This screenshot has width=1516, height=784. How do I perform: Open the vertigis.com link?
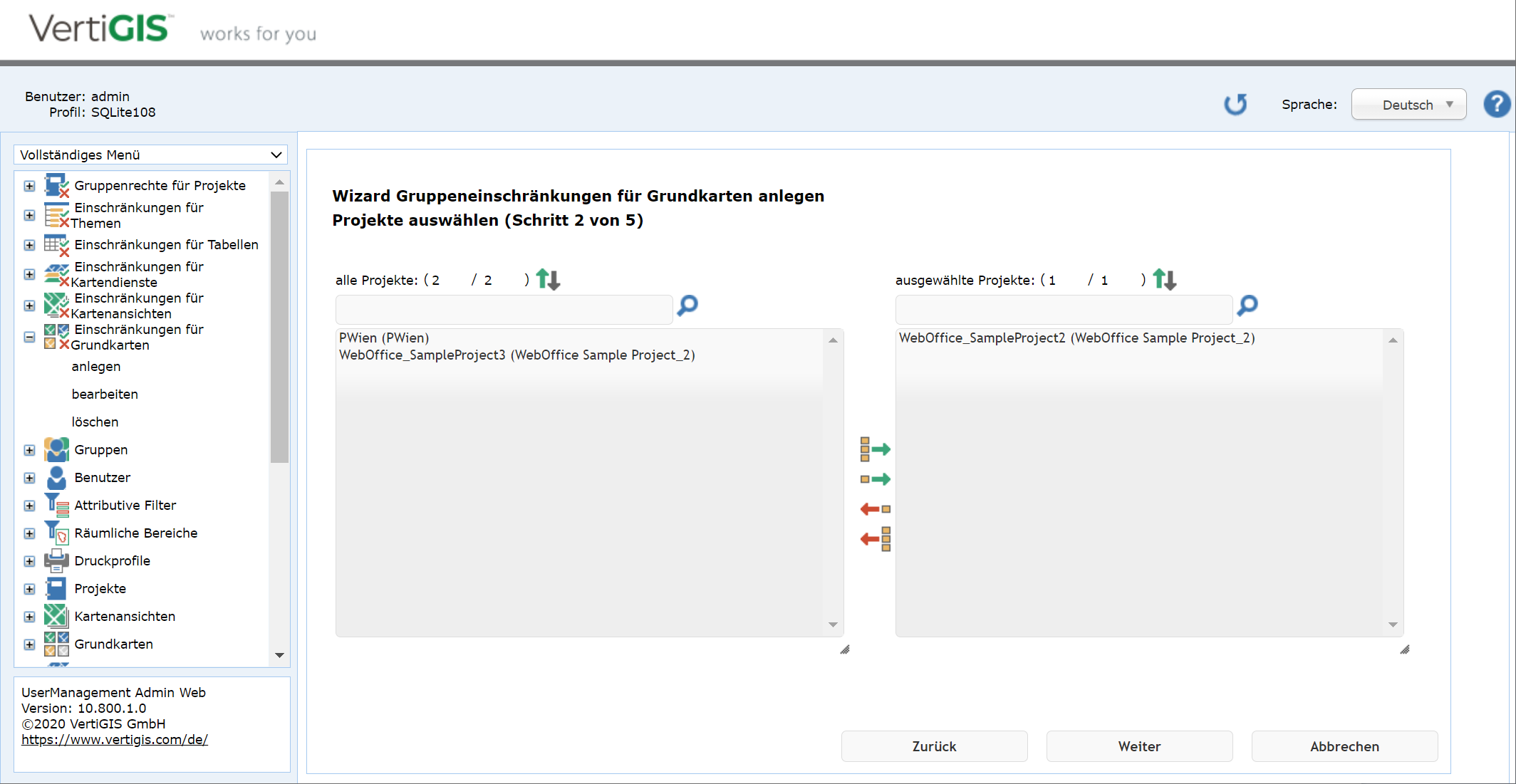tap(115, 739)
